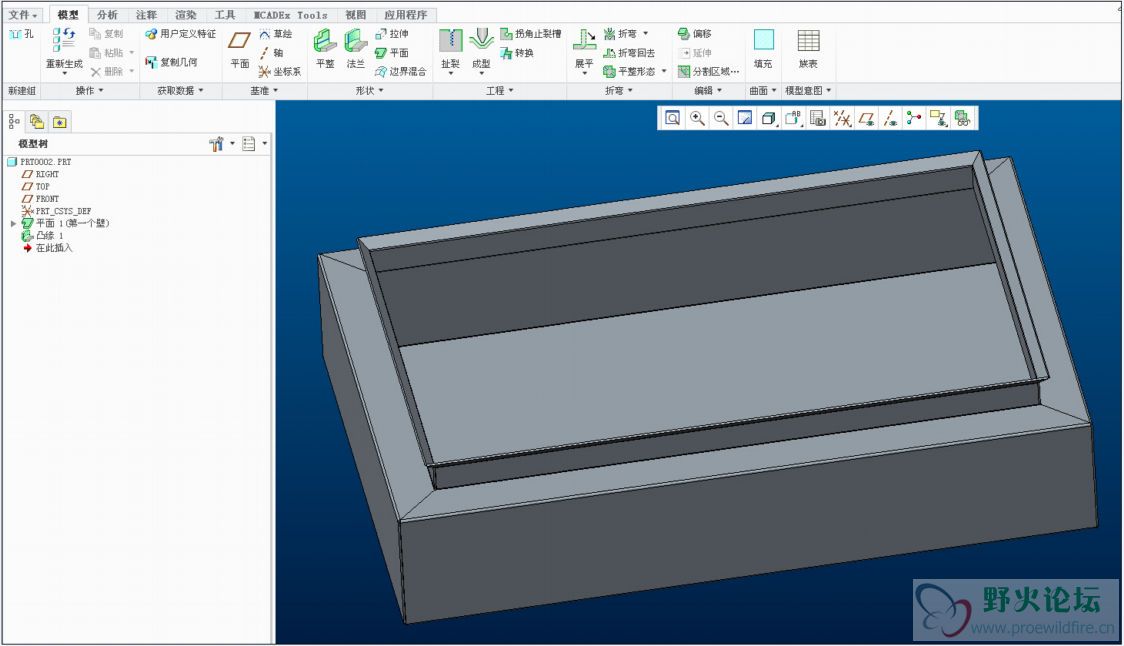Open the display style cube icon
1124x646 pixels.
coord(768,118)
